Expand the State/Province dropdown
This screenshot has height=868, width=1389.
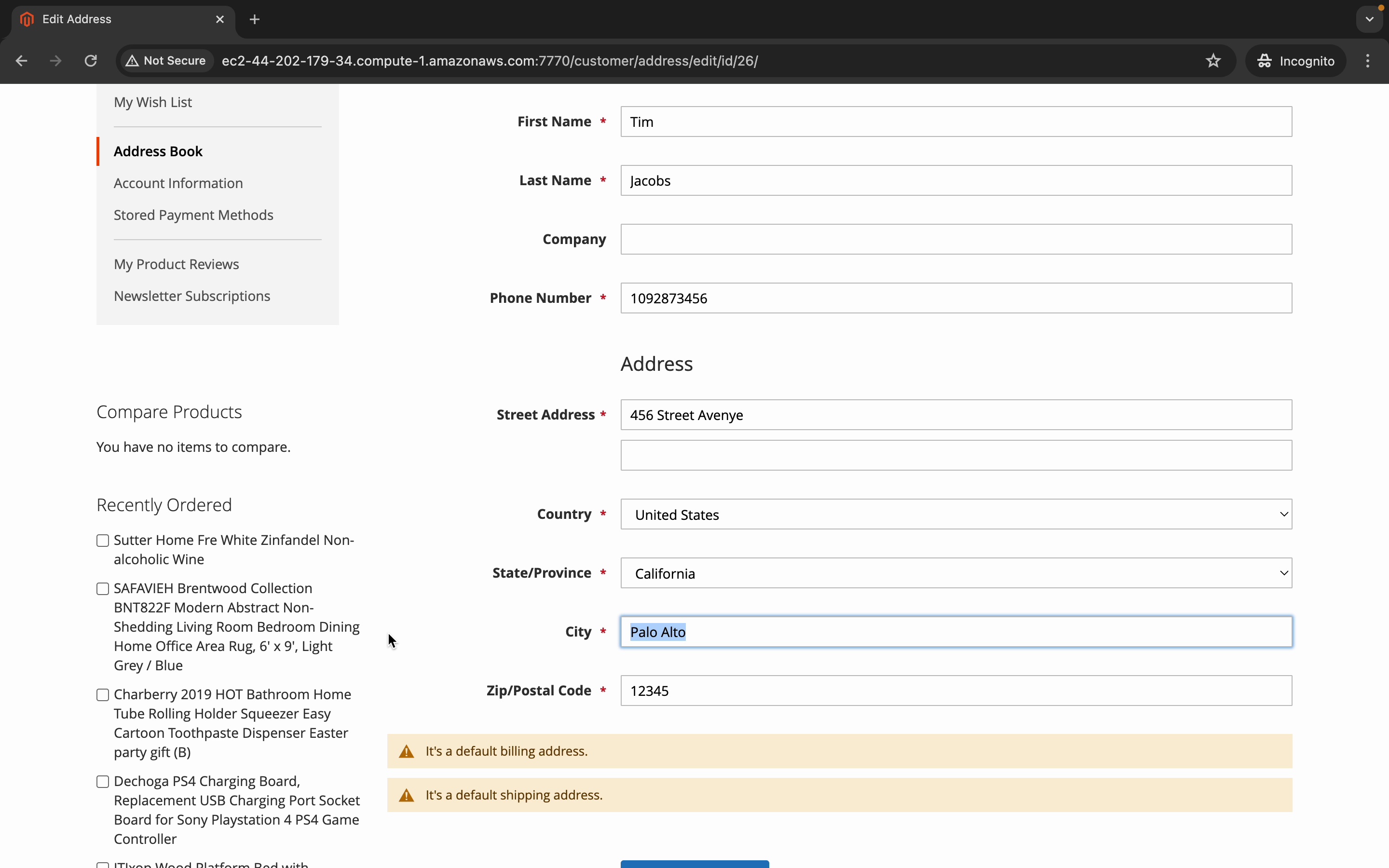(955, 573)
